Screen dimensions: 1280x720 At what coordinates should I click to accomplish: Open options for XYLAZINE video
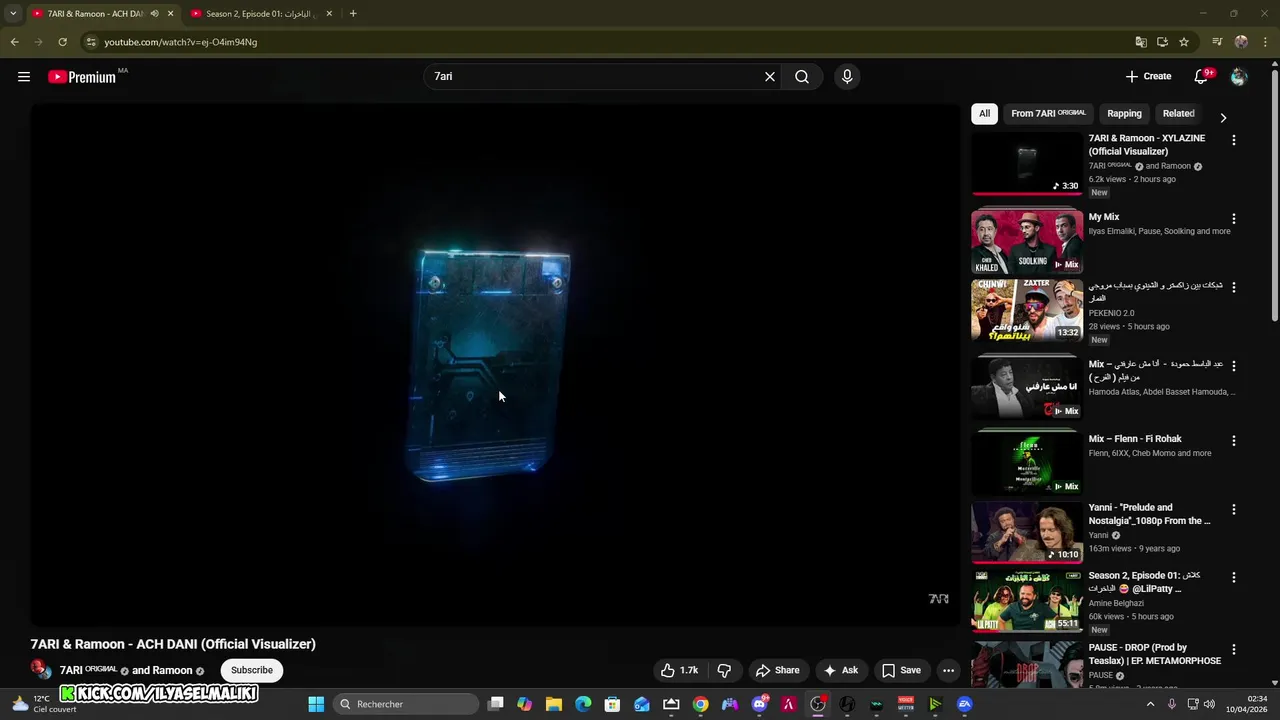click(x=1233, y=140)
